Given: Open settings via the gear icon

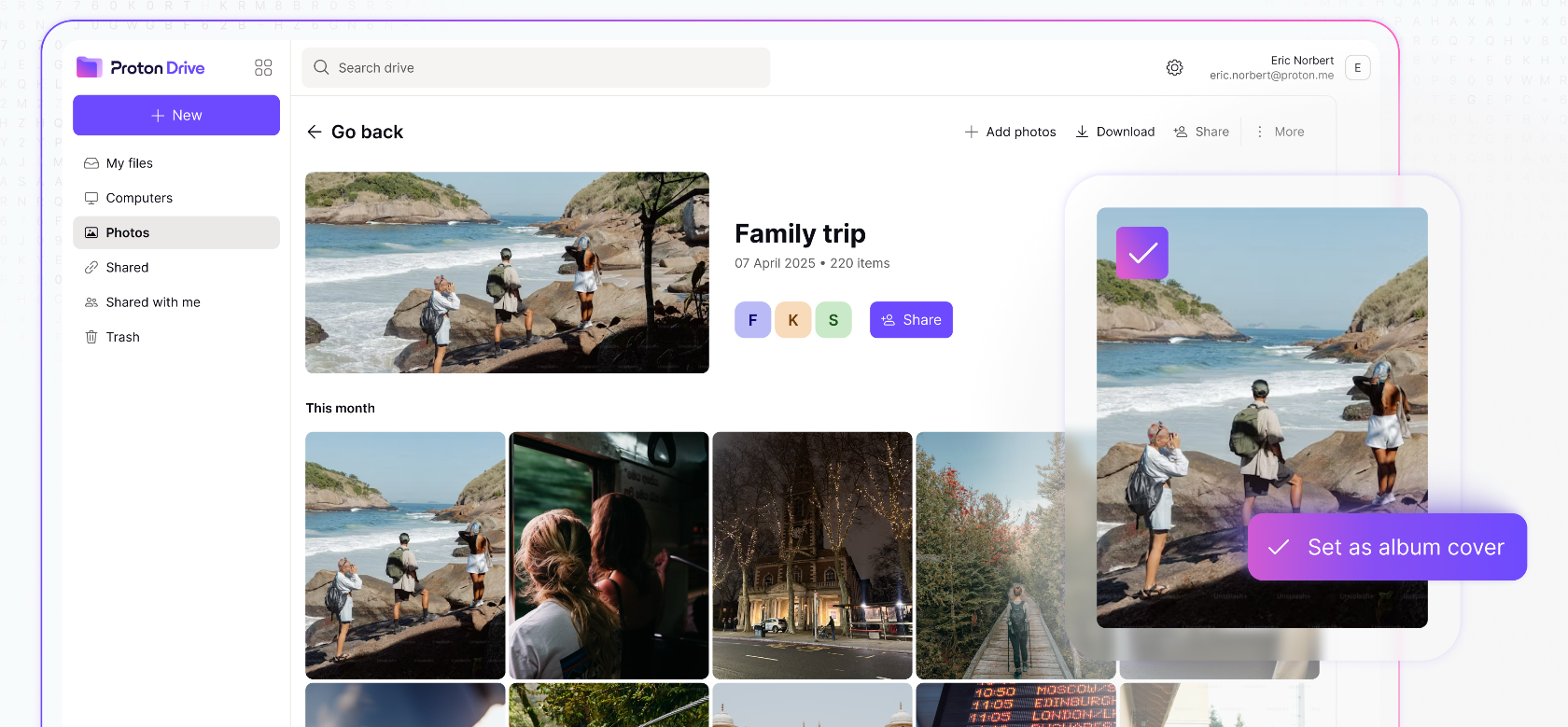Looking at the screenshot, I should [x=1174, y=67].
